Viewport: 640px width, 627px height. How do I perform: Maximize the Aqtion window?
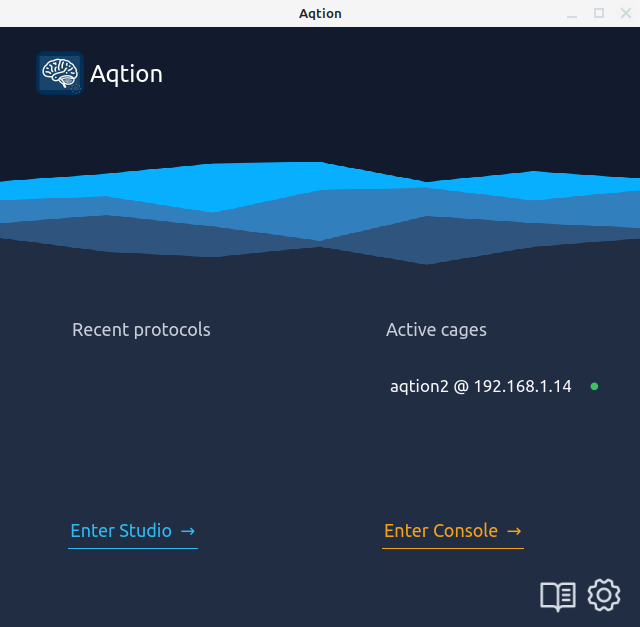tap(599, 13)
